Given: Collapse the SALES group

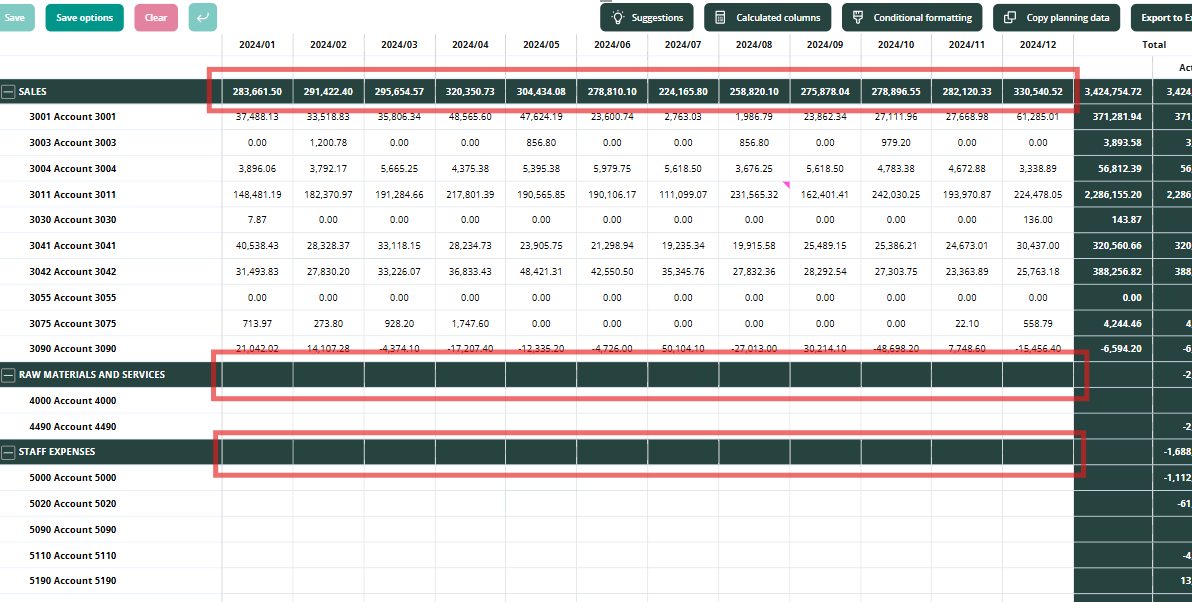Looking at the screenshot, I should (8, 91).
